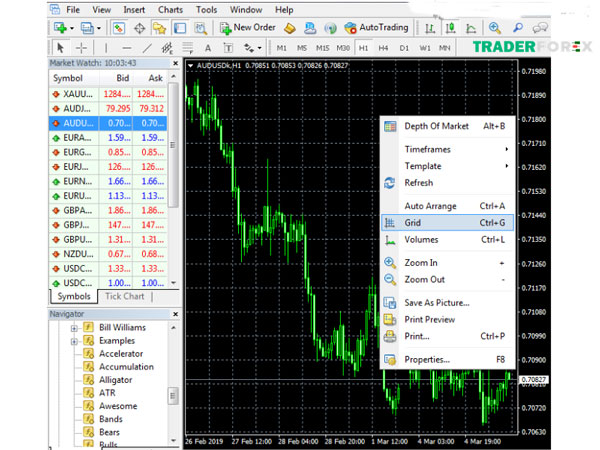Close the Navigator panel
The image size is (600, 450).
pyautogui.click(x=176, y=314)
